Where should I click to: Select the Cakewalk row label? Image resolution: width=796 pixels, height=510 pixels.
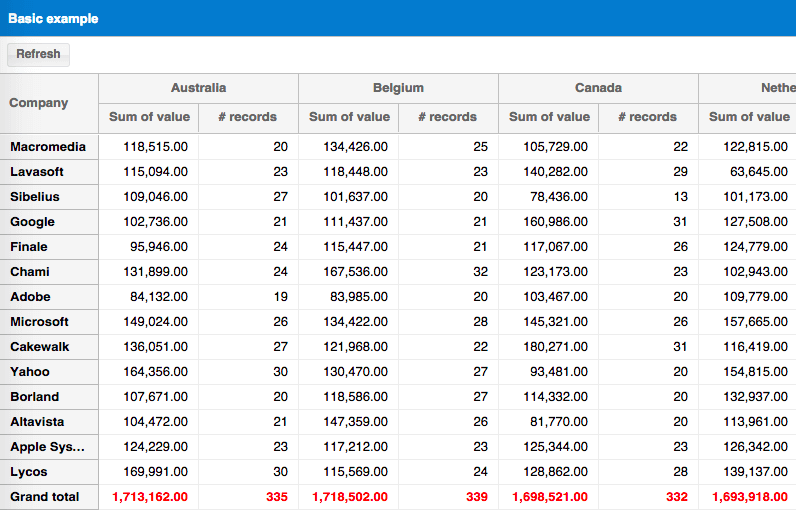click(49, 347)
